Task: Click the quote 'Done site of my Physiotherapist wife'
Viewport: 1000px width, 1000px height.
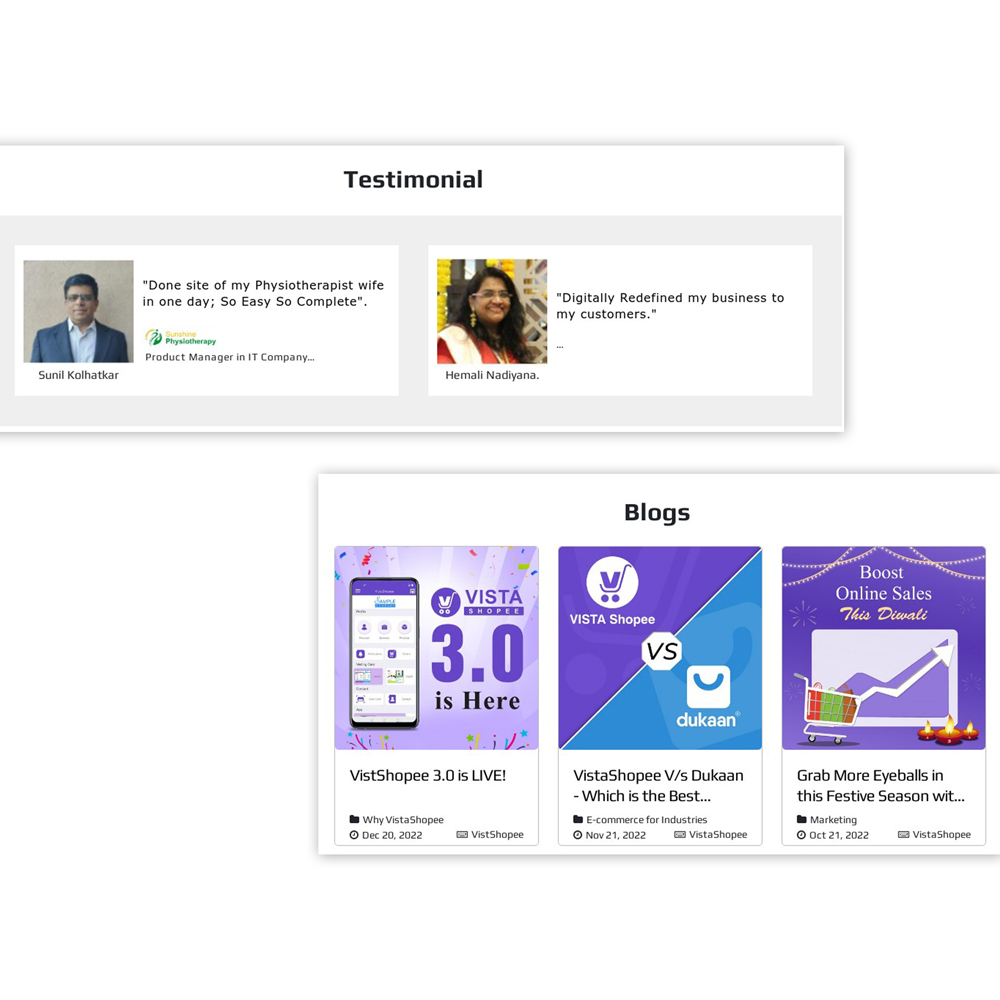Action: click(x=263, y=293)
